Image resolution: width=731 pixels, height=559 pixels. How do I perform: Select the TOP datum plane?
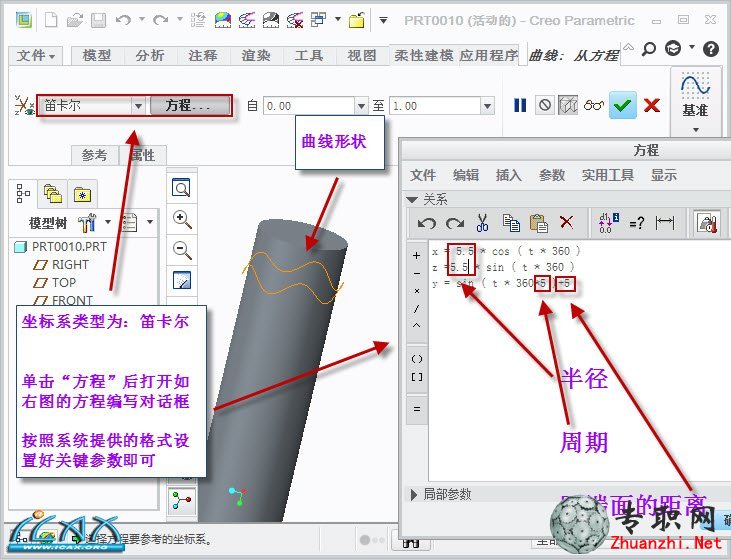click(55, 283)
